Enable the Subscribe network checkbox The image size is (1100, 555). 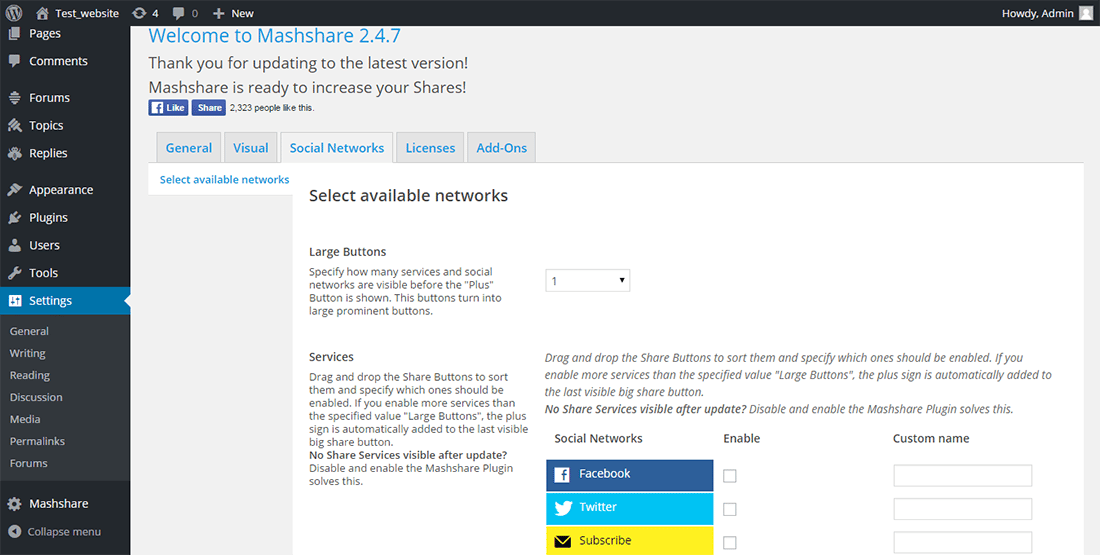(x=730, y=542)
